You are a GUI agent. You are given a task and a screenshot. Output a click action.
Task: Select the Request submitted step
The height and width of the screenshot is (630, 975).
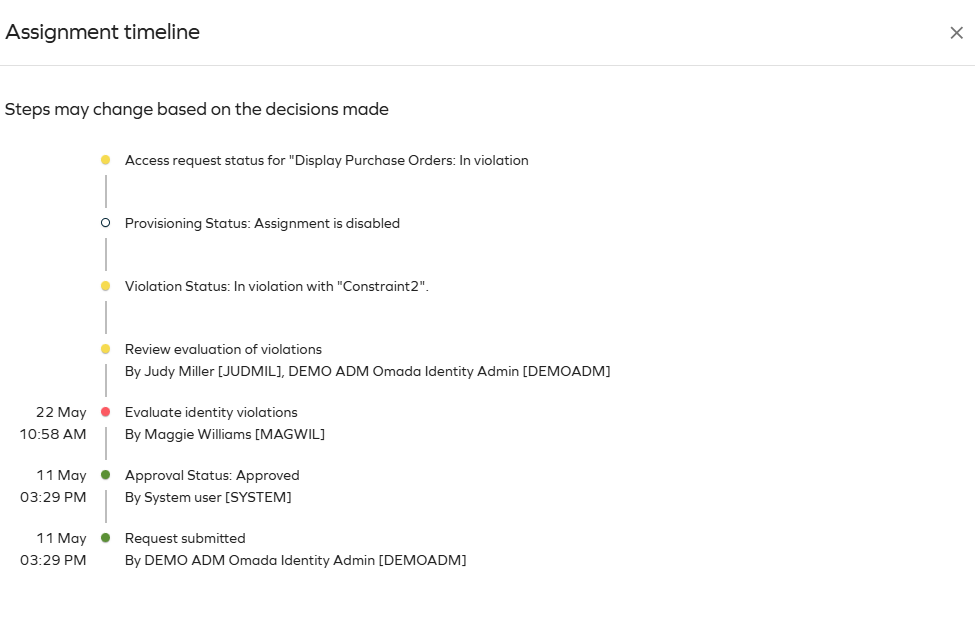[185, 538]
